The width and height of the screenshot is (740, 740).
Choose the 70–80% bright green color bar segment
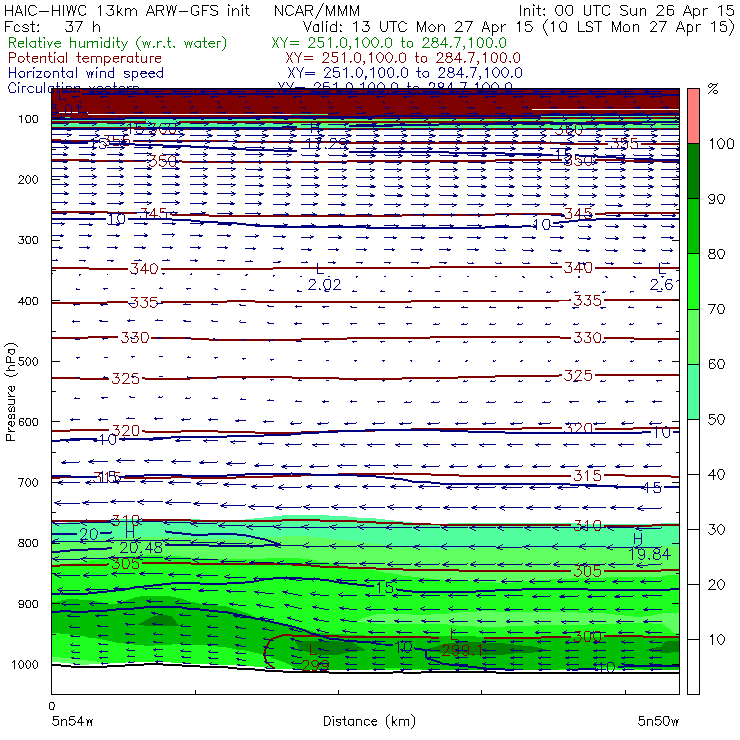pos(693,281)
